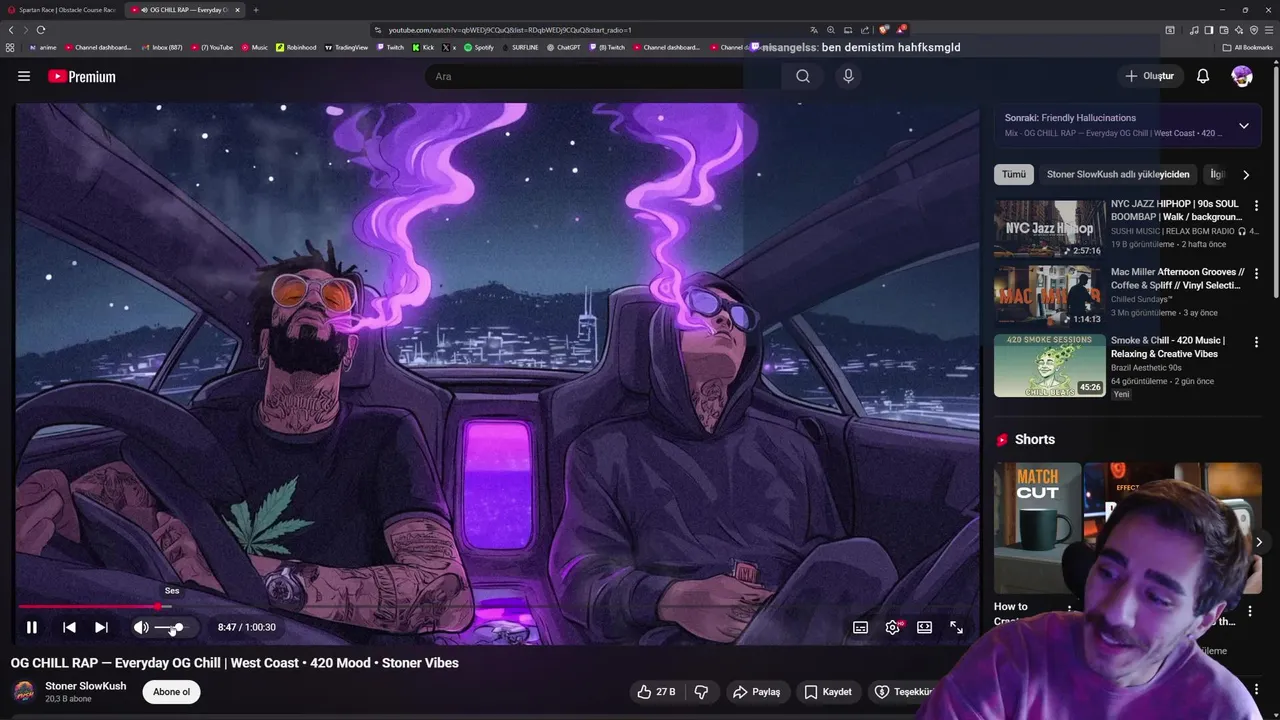
Task: Open a new browser tab
Action: tap(255, 10)
